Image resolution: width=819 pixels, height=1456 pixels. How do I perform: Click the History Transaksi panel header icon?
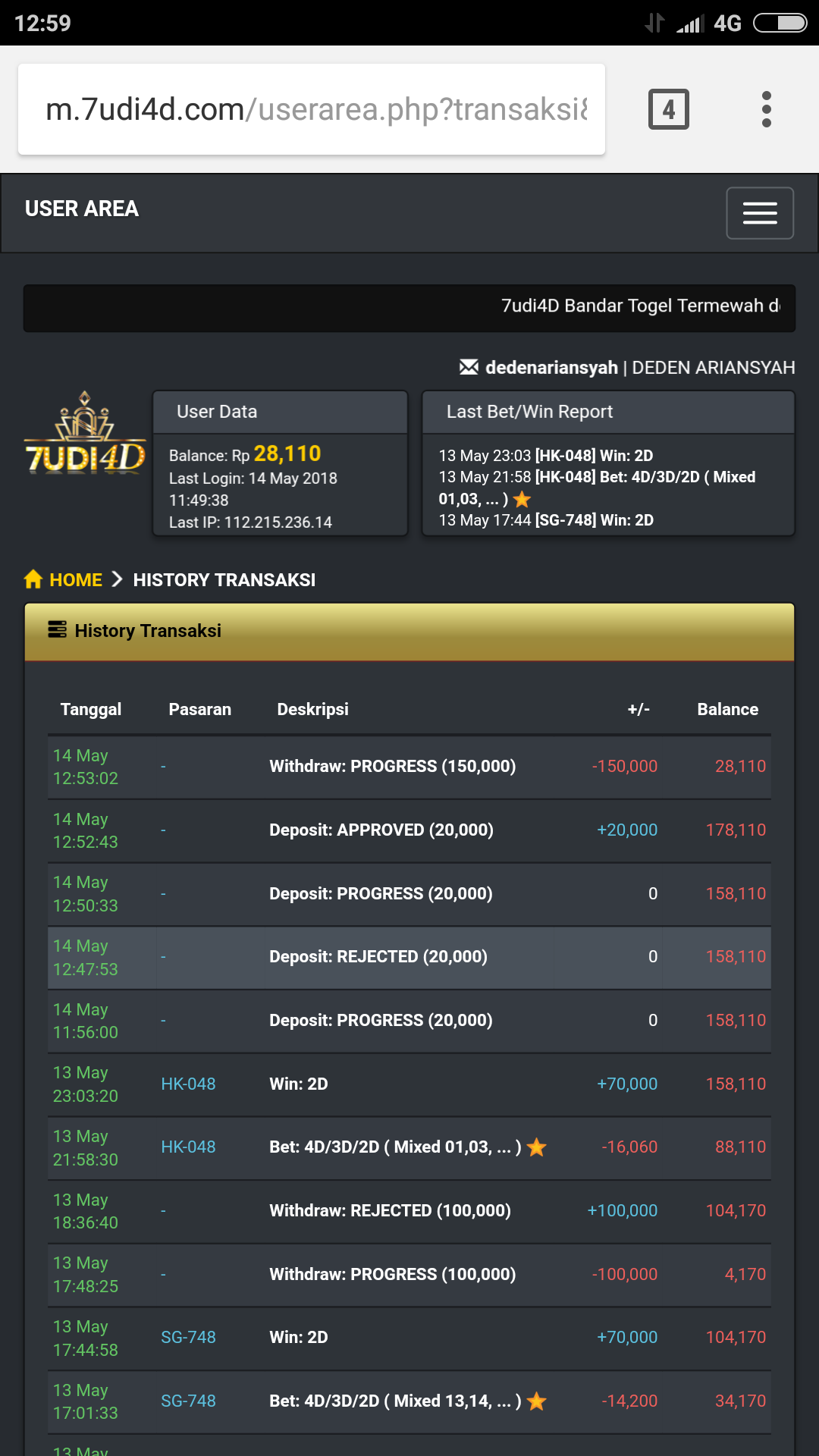[57, 630]
